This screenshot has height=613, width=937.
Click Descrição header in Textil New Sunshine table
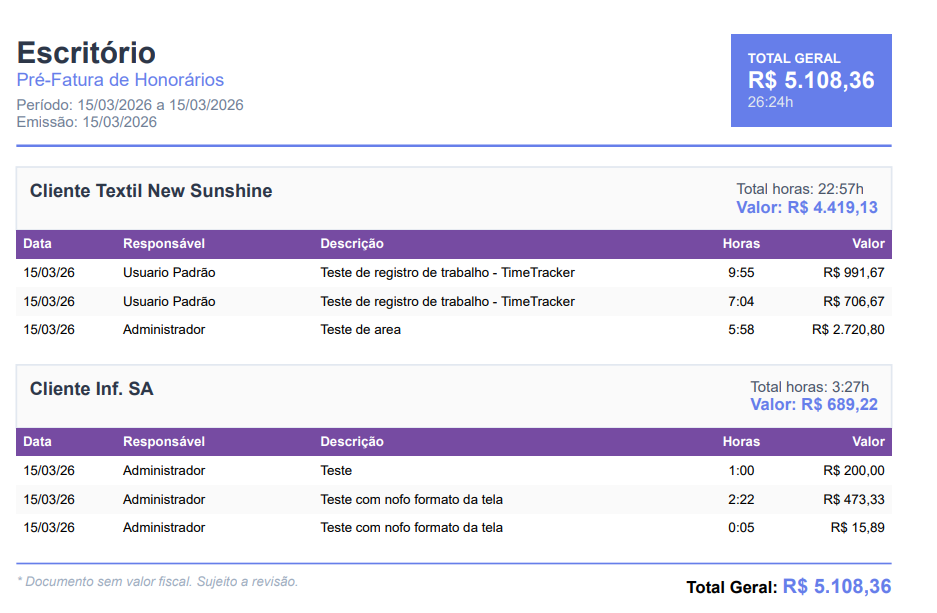[x=351, y=244]
